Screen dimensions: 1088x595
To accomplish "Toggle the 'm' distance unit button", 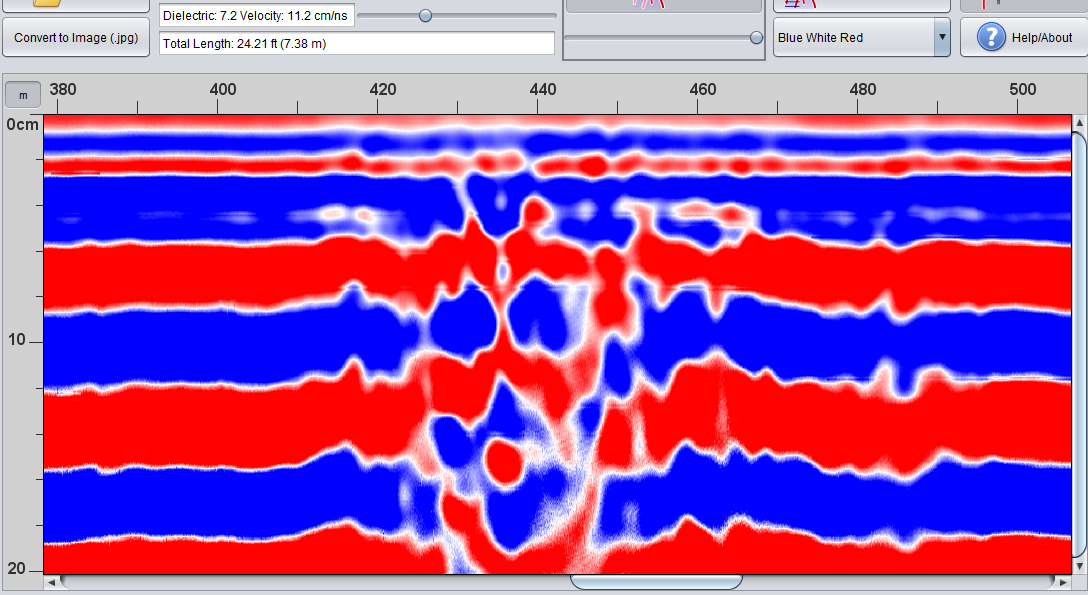I will tap(23, 95).
